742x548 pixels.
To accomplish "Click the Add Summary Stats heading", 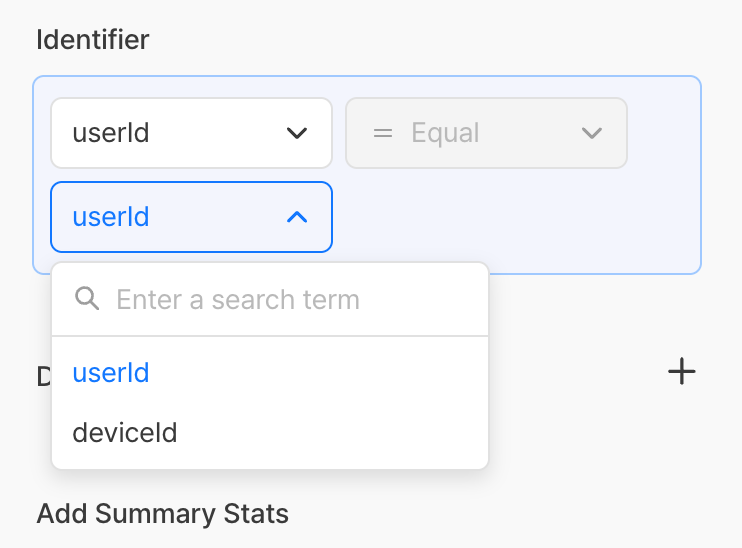I will point(163,514).
